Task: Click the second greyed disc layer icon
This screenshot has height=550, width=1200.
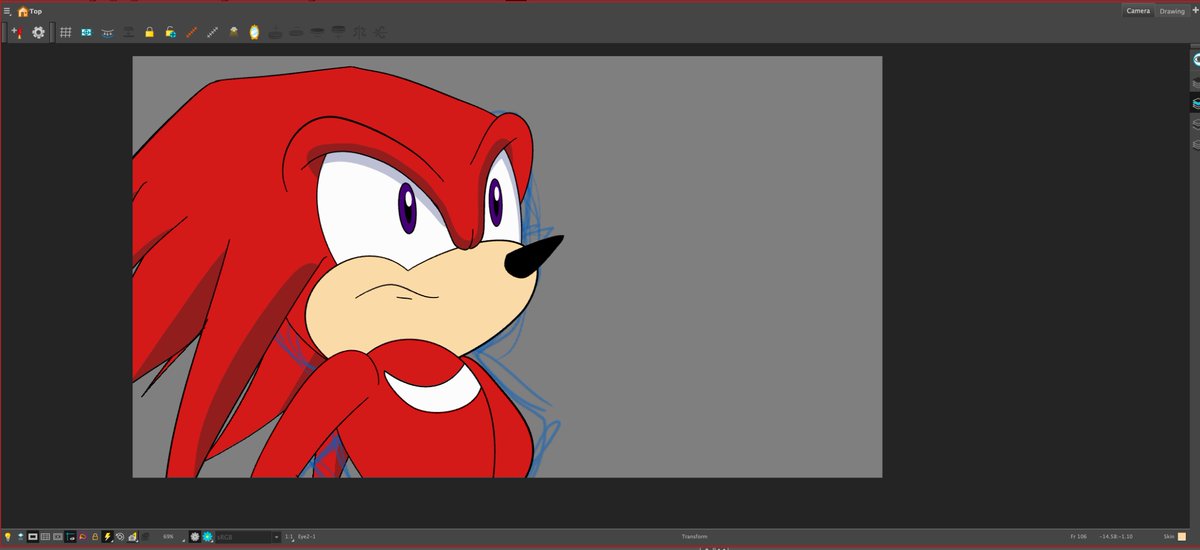Action: pos(296,32)
